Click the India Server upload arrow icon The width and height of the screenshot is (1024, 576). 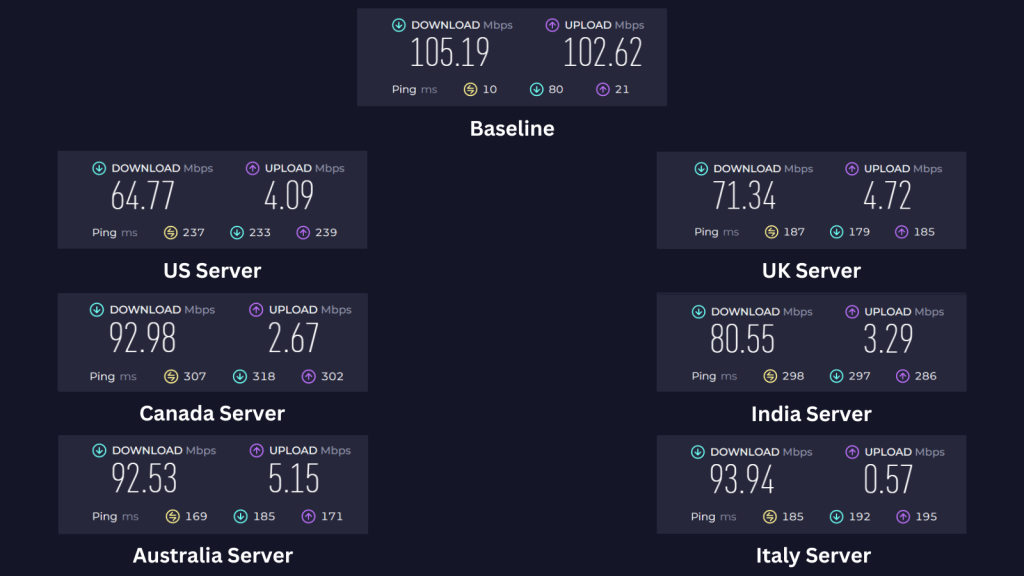pos(852,312)
